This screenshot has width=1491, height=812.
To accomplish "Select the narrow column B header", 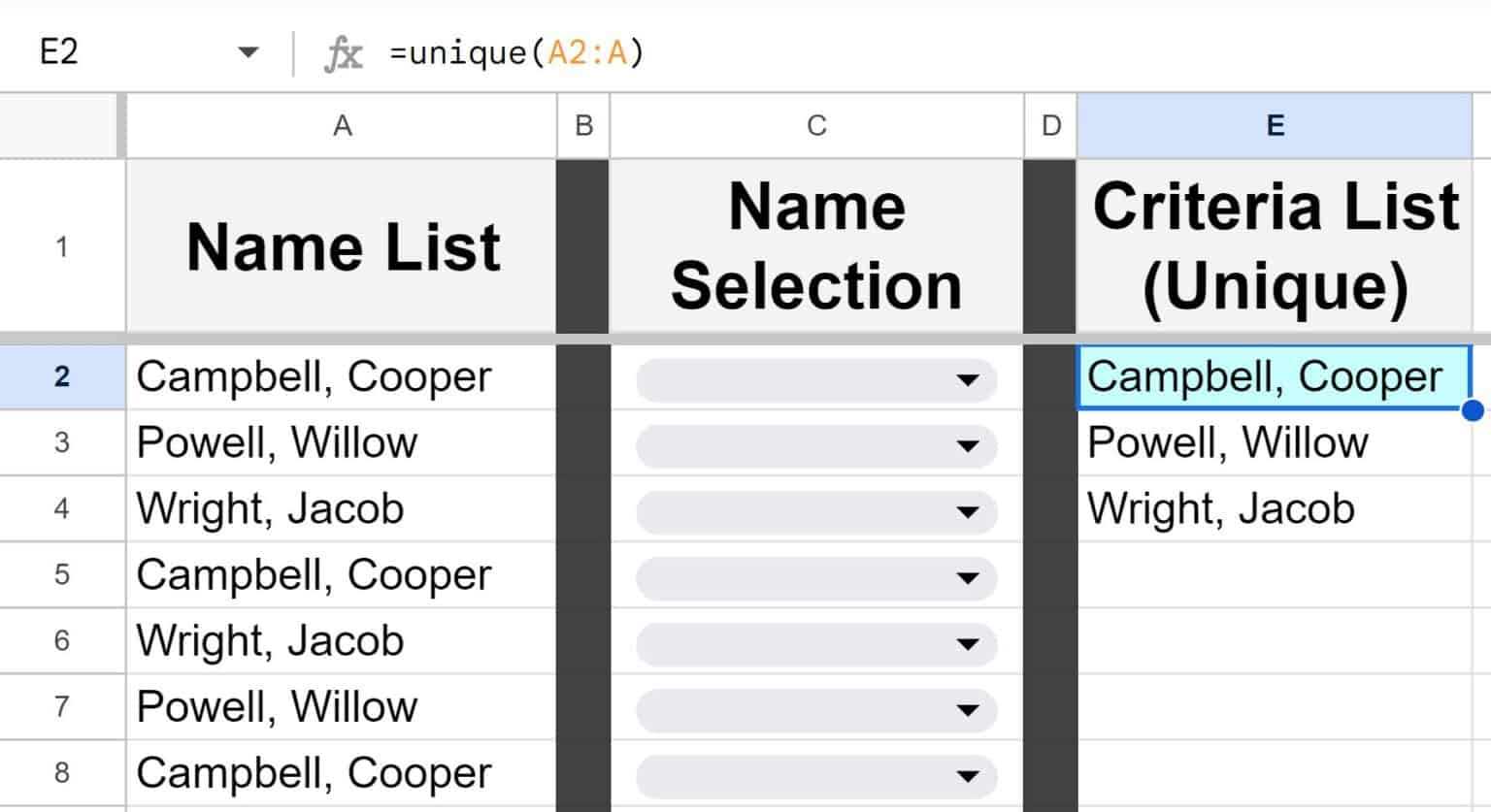I will tap(583, 126).
